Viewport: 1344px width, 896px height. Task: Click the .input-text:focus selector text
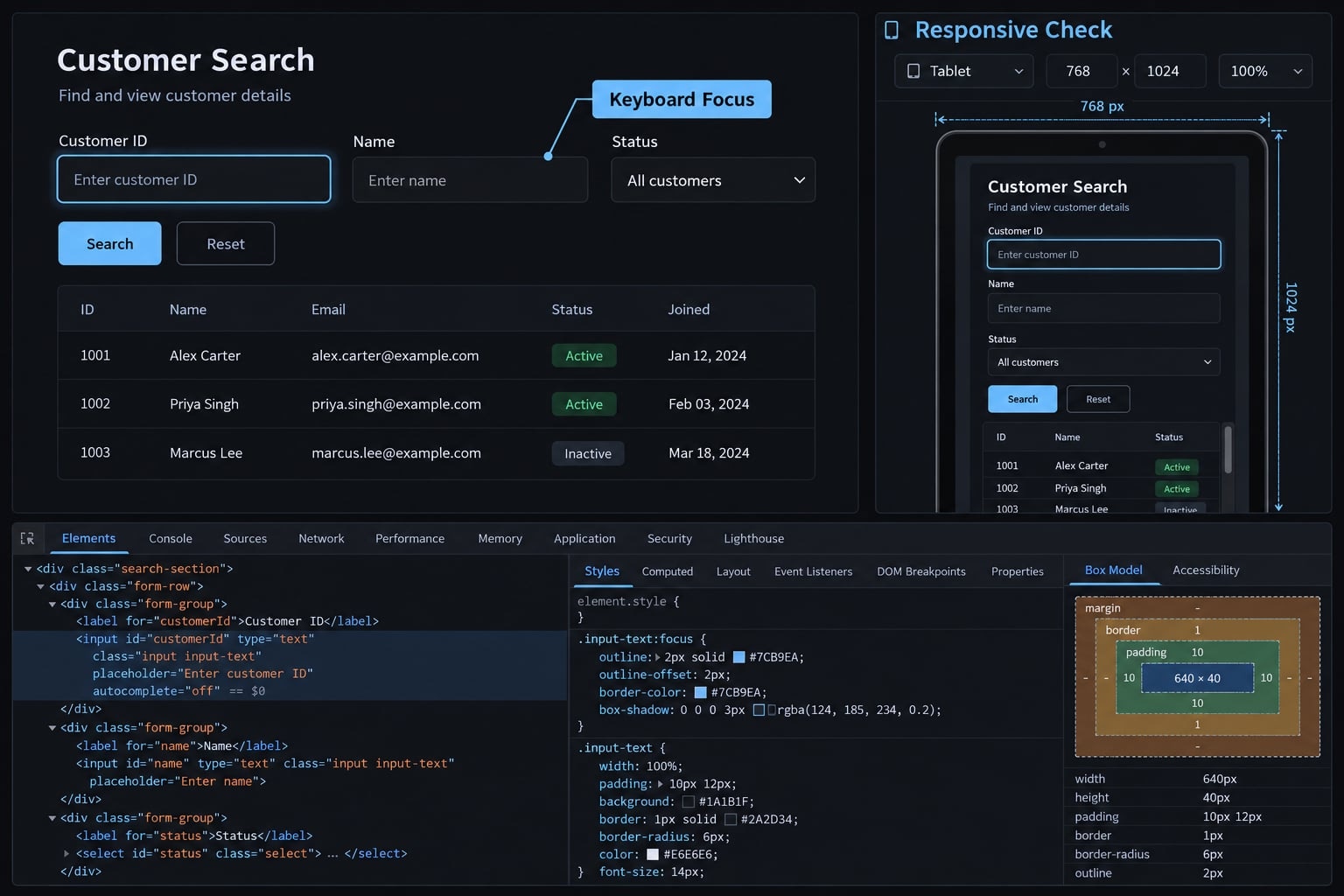[635, 640]
